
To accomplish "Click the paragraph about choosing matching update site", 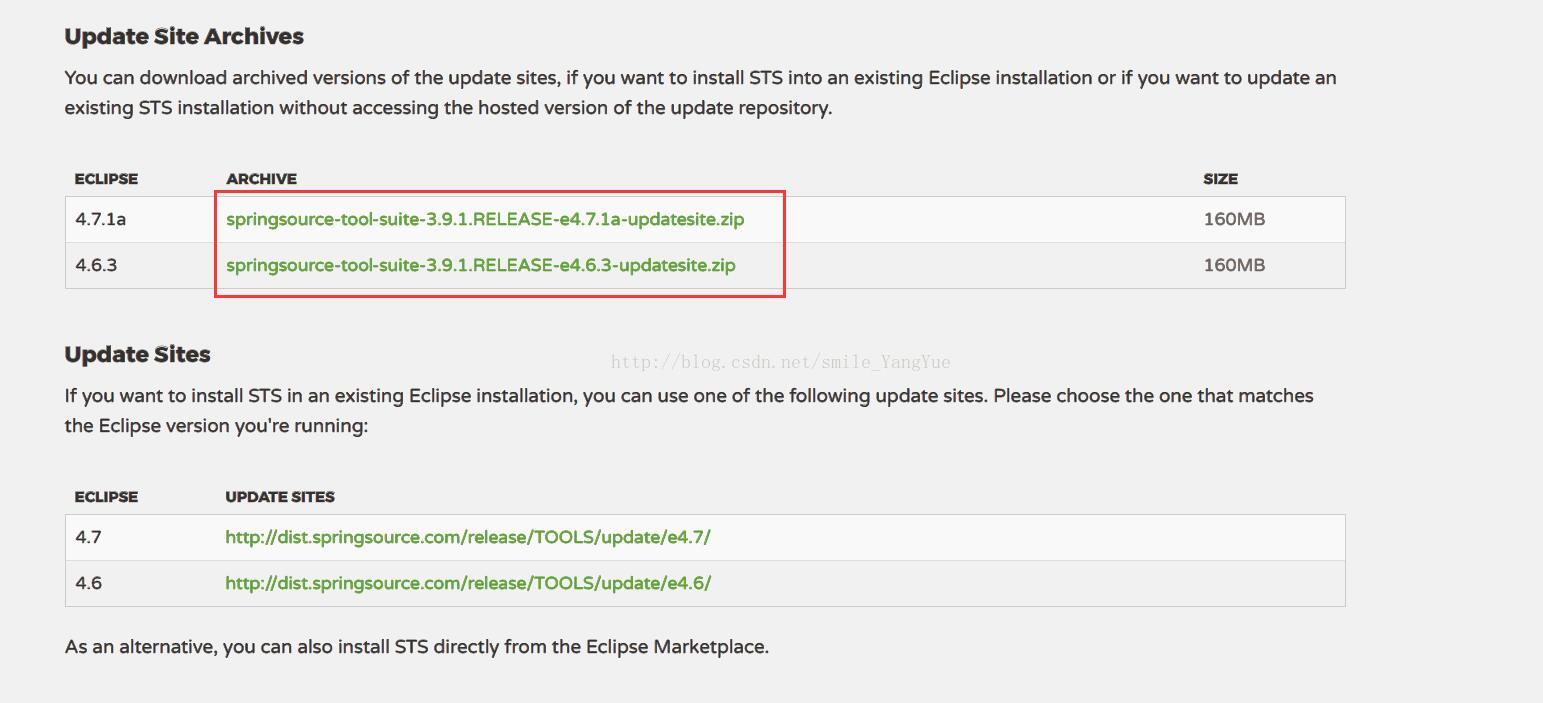I will 689,411.
